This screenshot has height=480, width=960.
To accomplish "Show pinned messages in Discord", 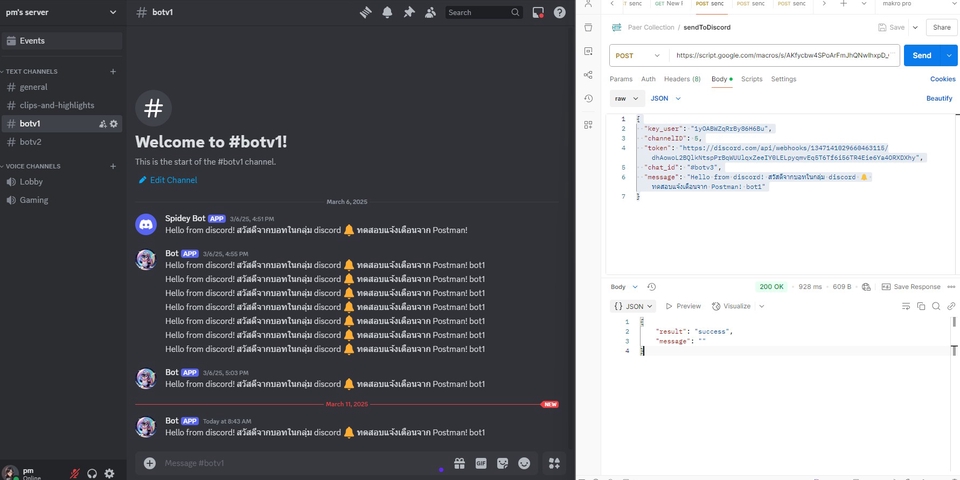I will click(x=409, y=12).
